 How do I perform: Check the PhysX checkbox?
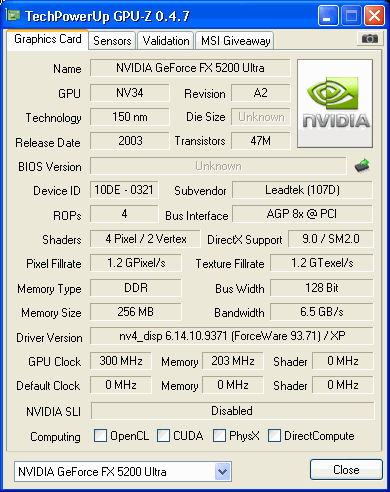(x=219, y=435)
